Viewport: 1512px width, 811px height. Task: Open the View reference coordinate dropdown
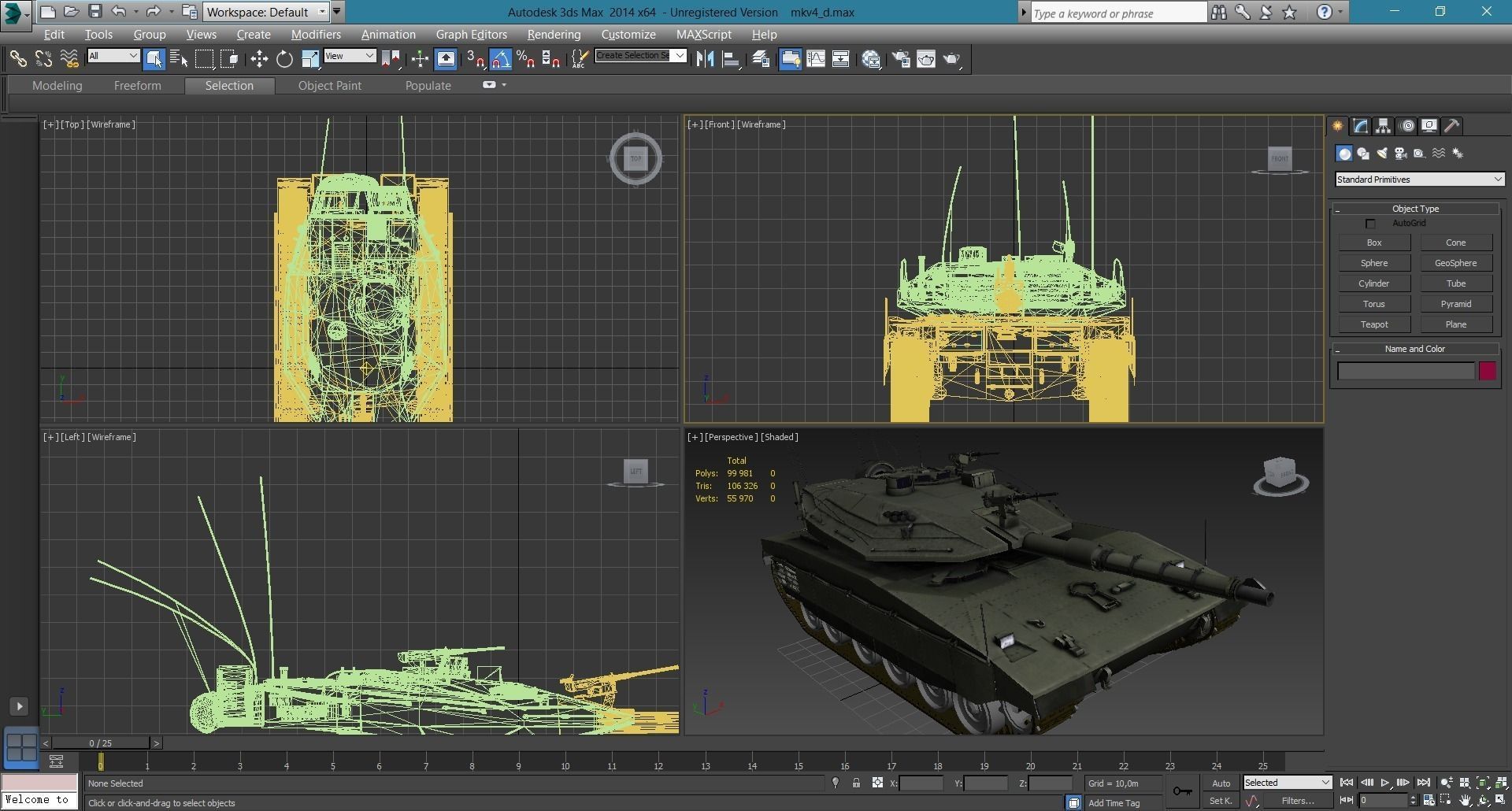click(350, 56)
